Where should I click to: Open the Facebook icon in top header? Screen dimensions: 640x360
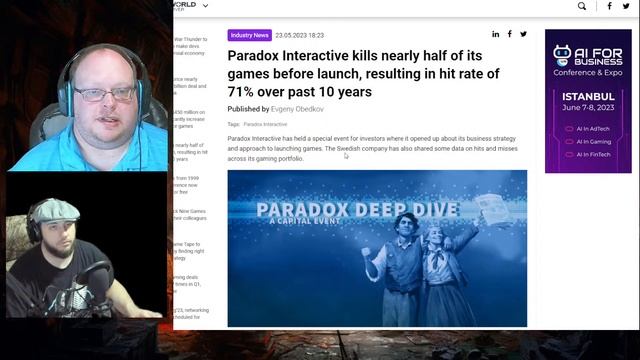(x=609, y=6)
